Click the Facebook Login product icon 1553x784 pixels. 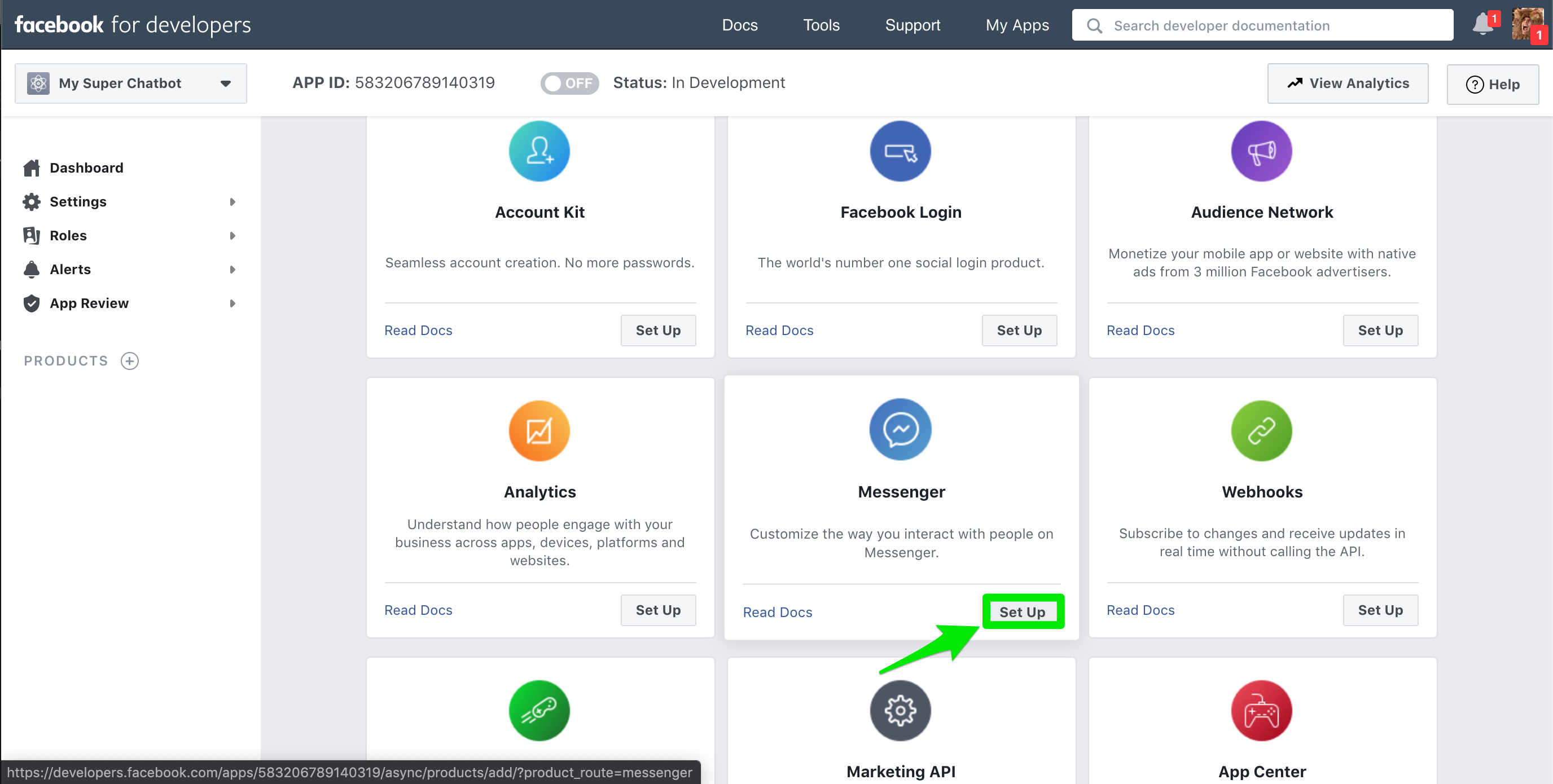(900, 151)
